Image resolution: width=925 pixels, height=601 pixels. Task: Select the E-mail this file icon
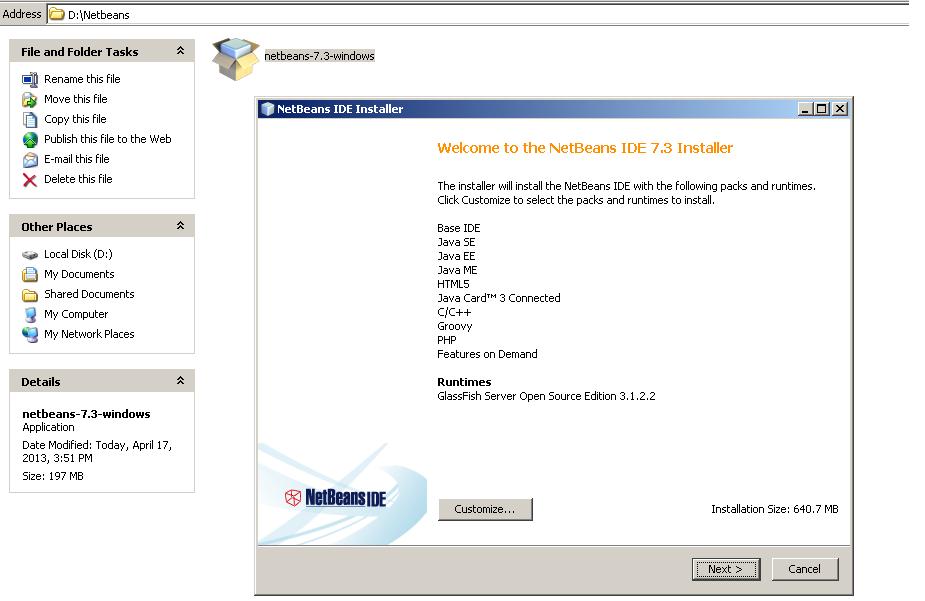pyautogui.click(x=30, y=159)
